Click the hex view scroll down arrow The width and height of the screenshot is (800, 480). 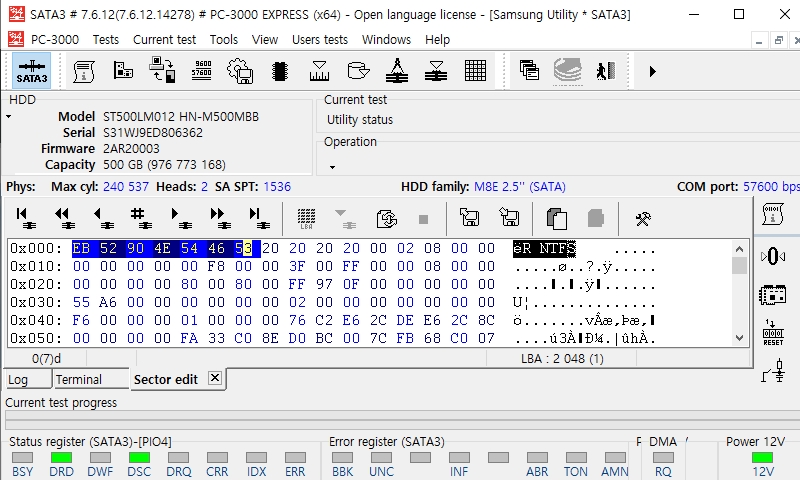click(739, 338)
